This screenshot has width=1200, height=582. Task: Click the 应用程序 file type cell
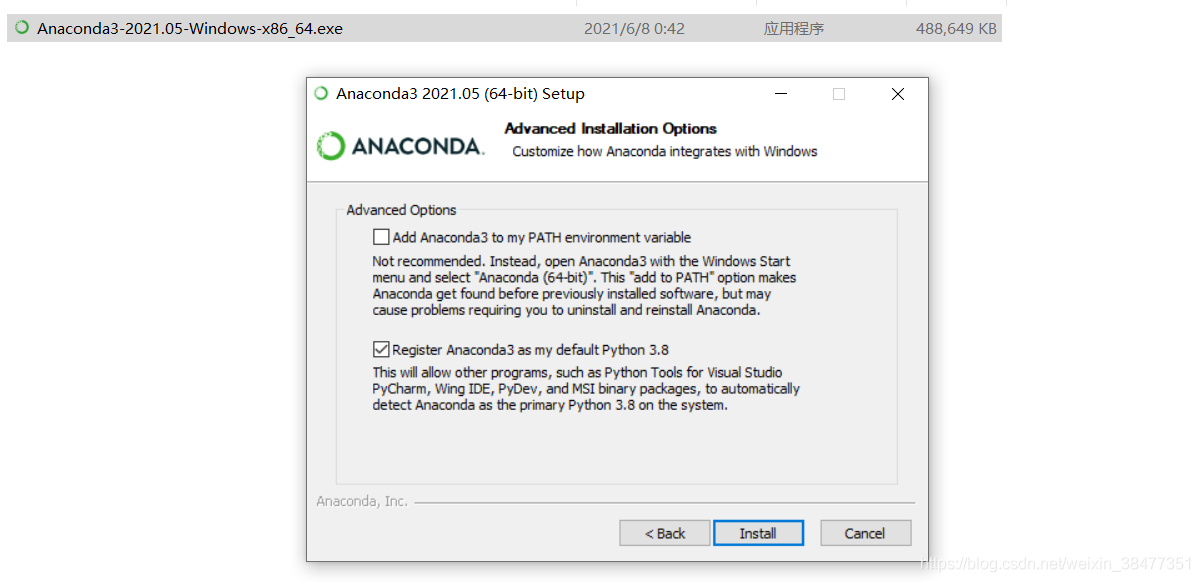coord(794,29)
